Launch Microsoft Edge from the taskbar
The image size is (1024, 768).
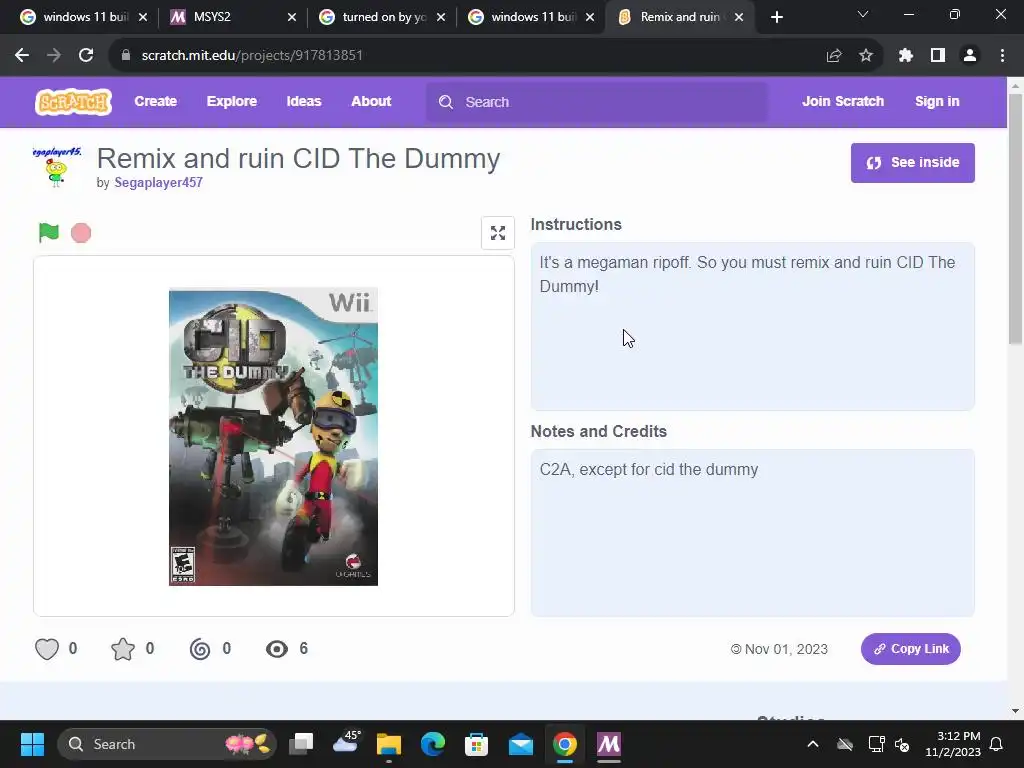432,744
